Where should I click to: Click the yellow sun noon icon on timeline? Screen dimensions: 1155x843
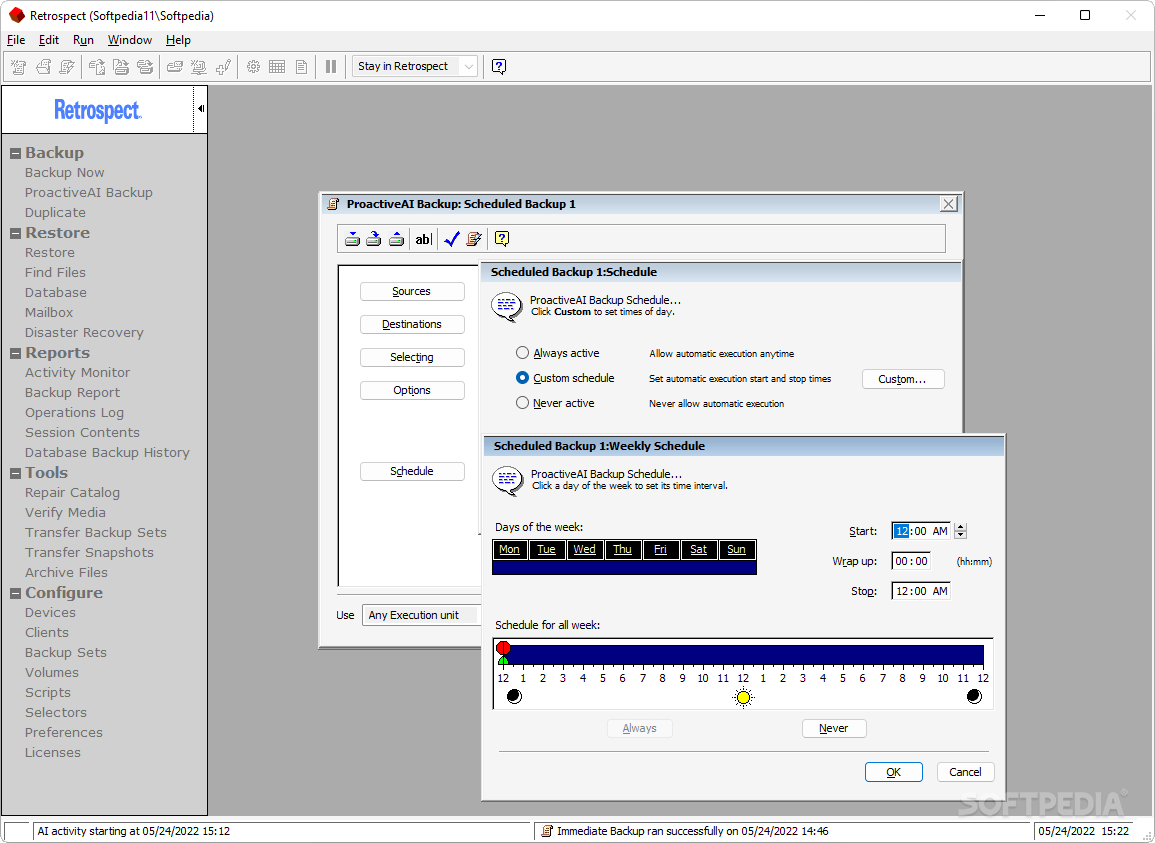[743, 697]
